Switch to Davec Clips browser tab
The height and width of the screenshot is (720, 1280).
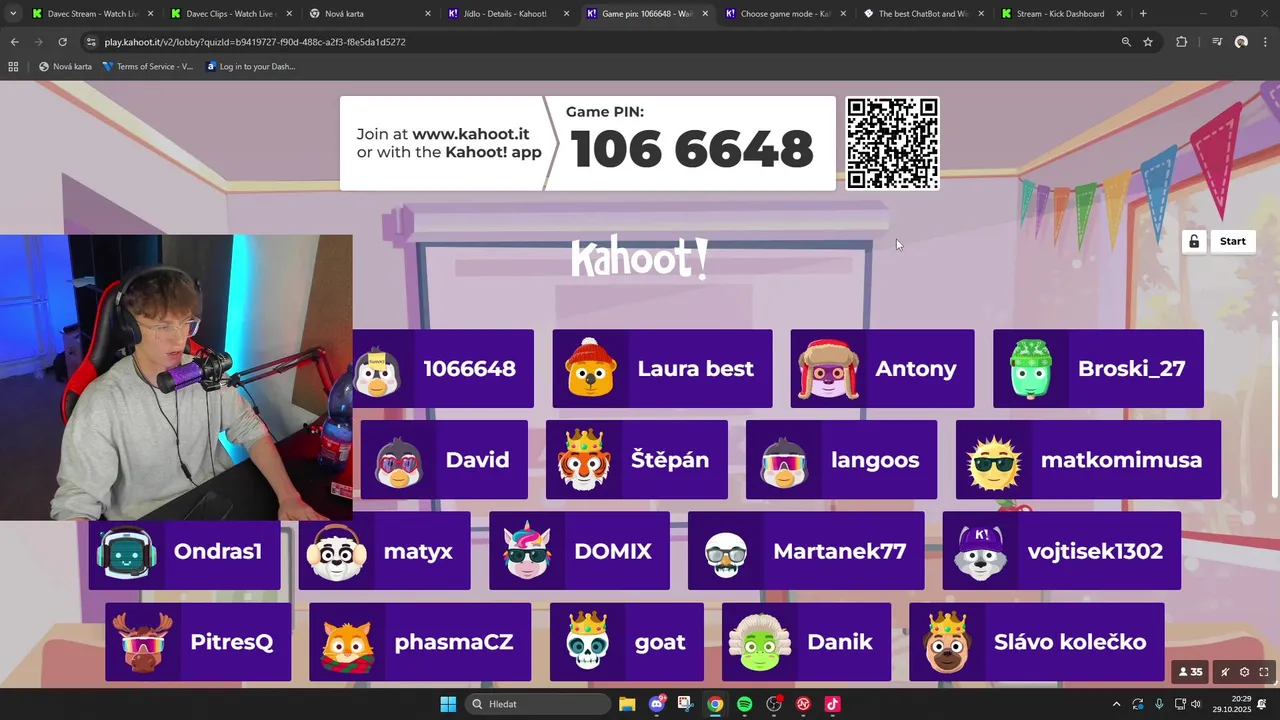pos(230,14)
